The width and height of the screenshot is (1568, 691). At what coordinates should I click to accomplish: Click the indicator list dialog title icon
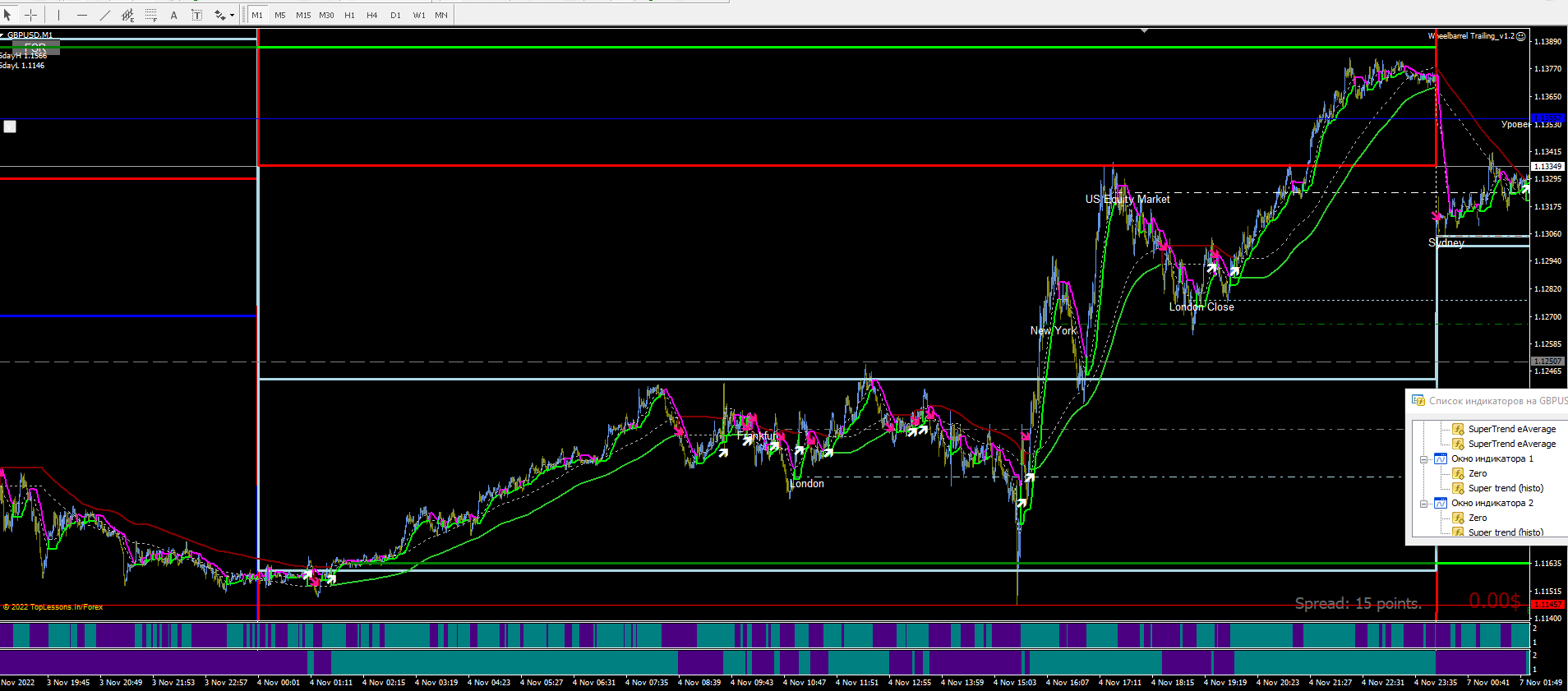(x=1418, y=401)
